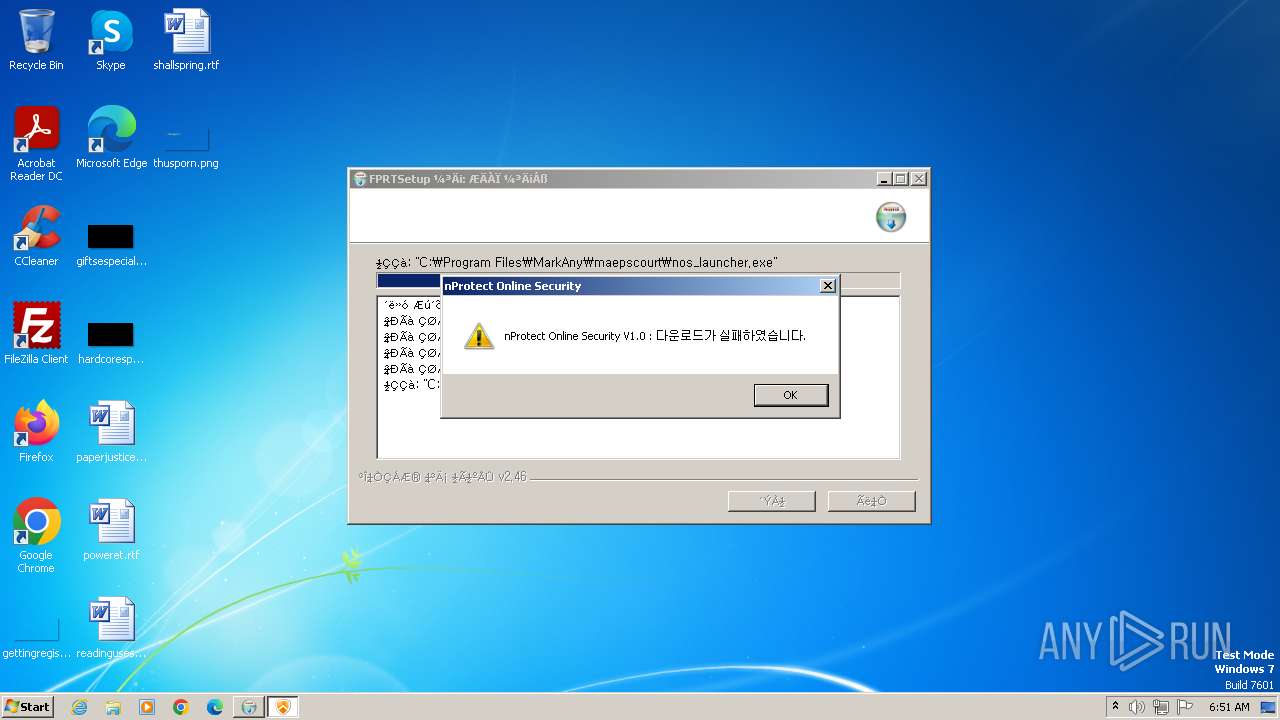Image resolution: width=1280 pixels, height=720 pixels.
Task: Open Firefox desktop shortcut
Action: [36, 432]
